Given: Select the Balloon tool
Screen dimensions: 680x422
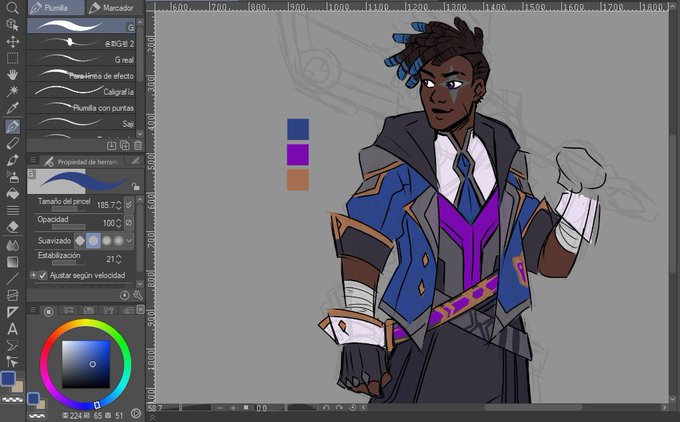Looking at the screenshot, I should (x=12, y=345).
